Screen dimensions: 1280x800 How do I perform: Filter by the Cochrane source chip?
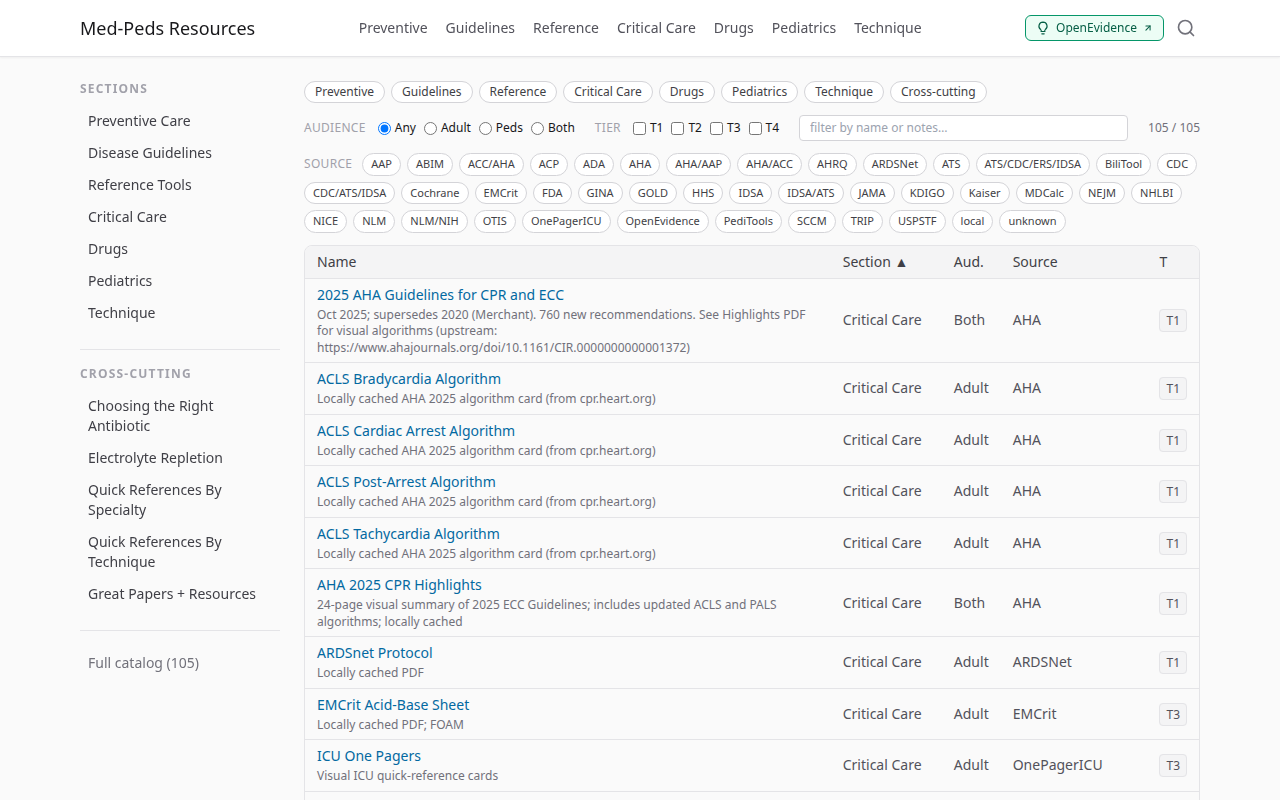pos(435,193)
